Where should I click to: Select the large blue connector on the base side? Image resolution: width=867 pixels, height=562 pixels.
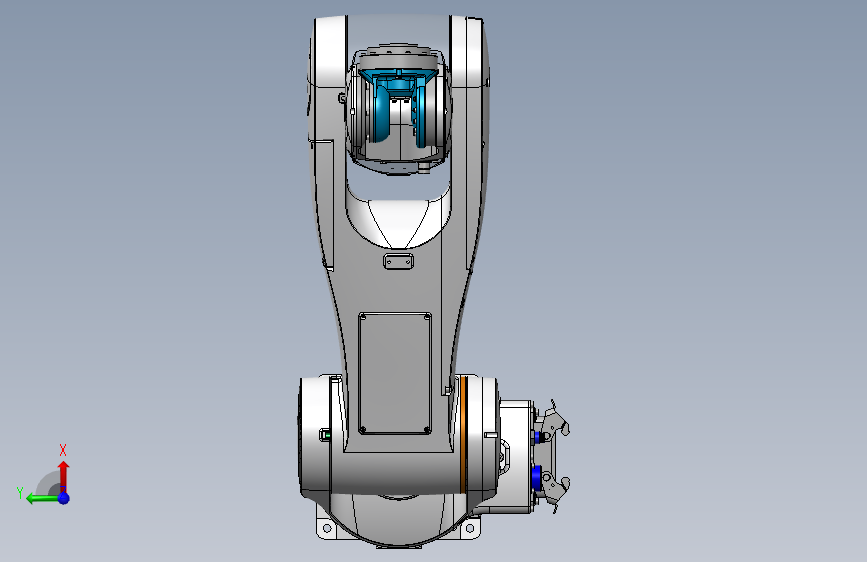coord(536,478)
